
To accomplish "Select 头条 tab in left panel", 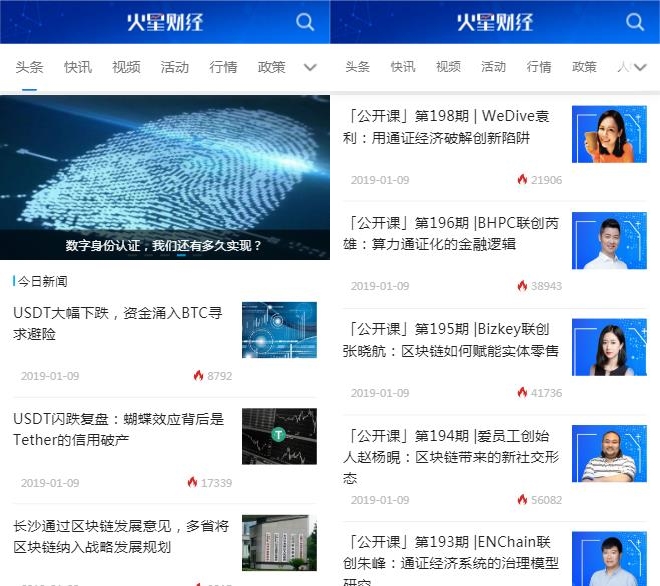I will point(29,67).
